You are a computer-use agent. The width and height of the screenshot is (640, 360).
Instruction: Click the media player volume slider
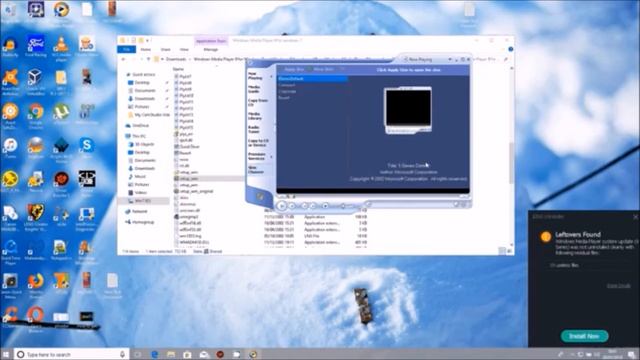tap(346, 206)
